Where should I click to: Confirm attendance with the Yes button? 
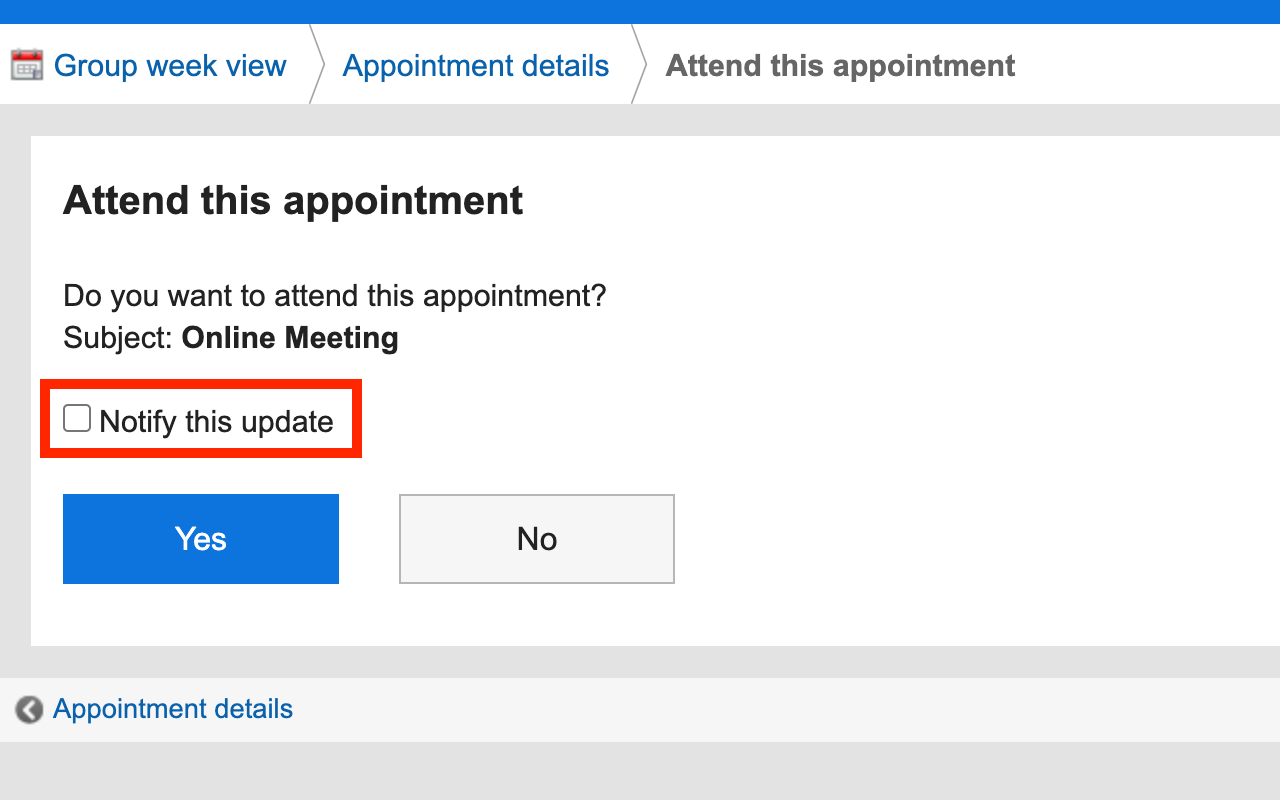click(x=201, y=539)
